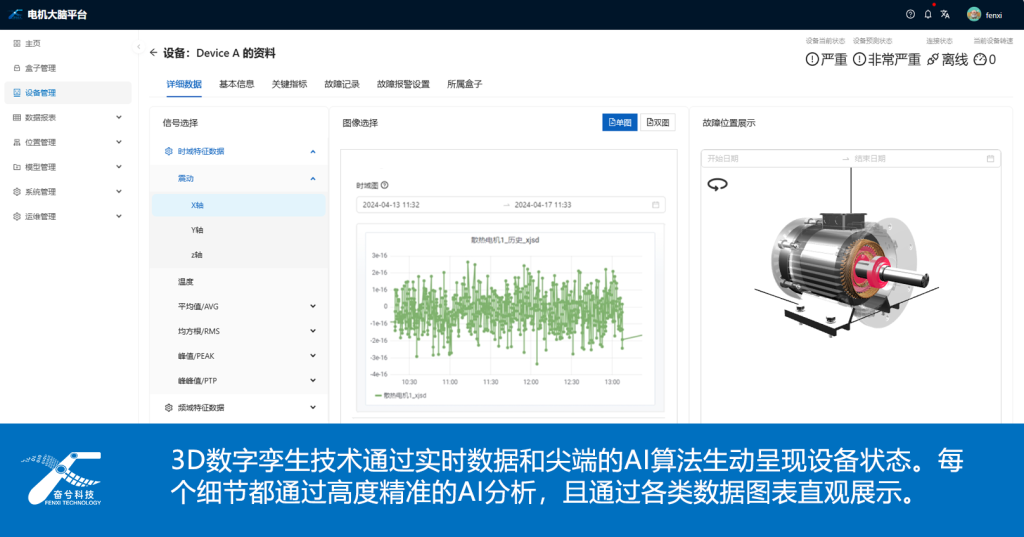
Task: Go to 盒子管理 in the sidebar
Action: point(40,68)
